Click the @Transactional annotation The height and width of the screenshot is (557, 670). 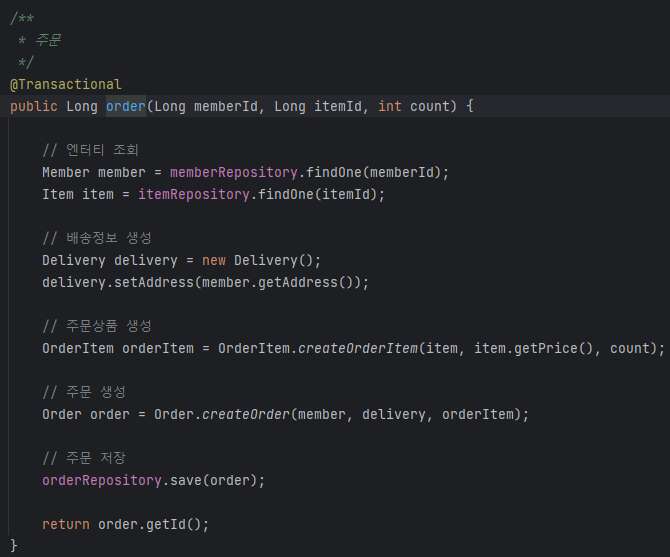[66, 85]
